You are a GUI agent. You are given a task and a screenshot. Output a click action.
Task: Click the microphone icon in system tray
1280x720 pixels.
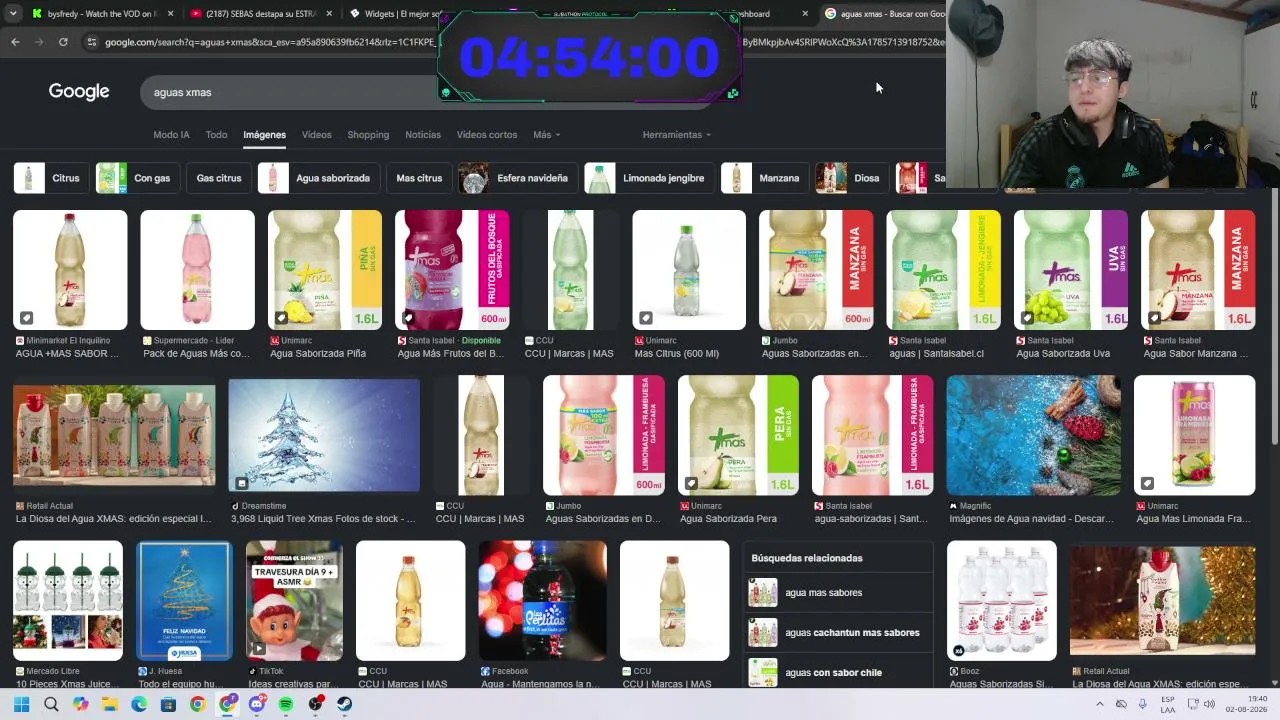(1143, 704)
